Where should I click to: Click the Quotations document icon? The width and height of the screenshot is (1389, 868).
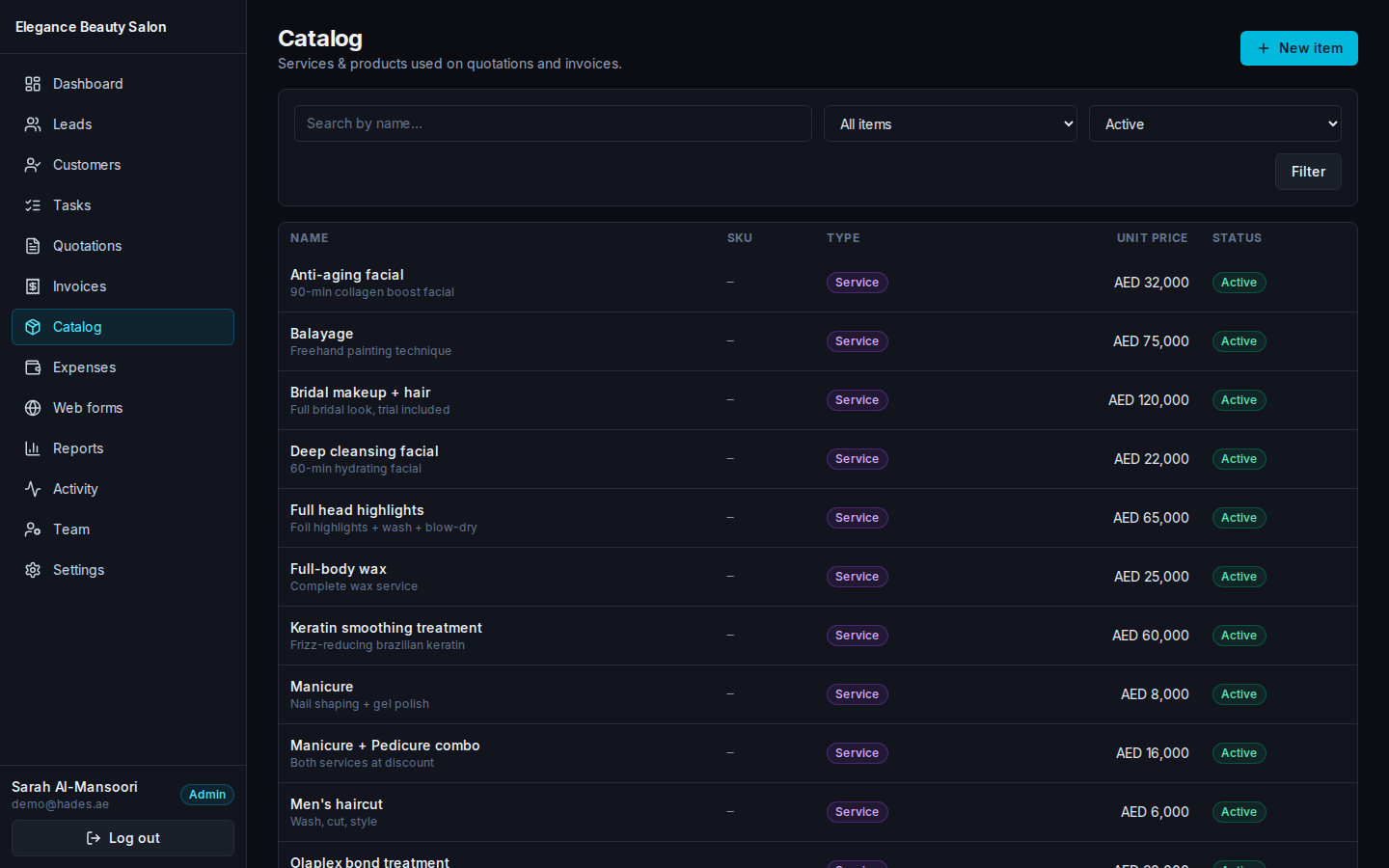[33, 246]
